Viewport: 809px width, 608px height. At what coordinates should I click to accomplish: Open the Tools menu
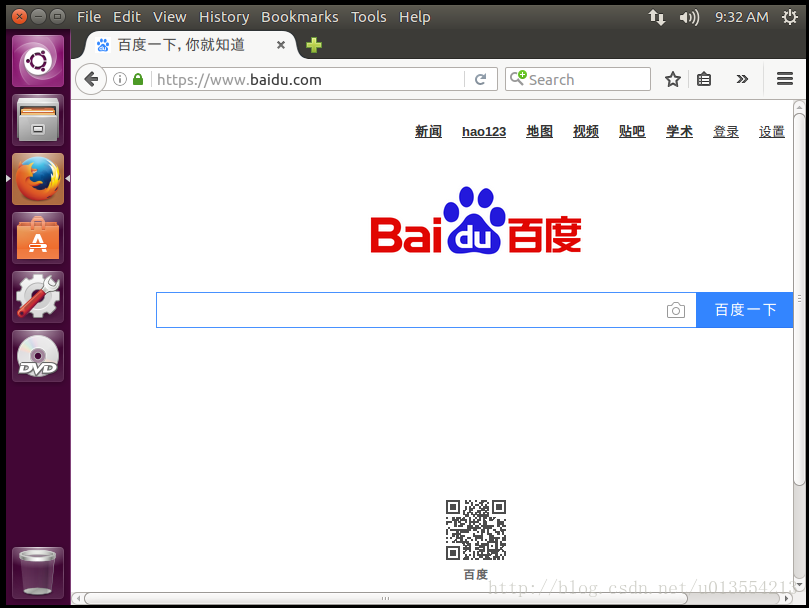[x=368, y=17]
